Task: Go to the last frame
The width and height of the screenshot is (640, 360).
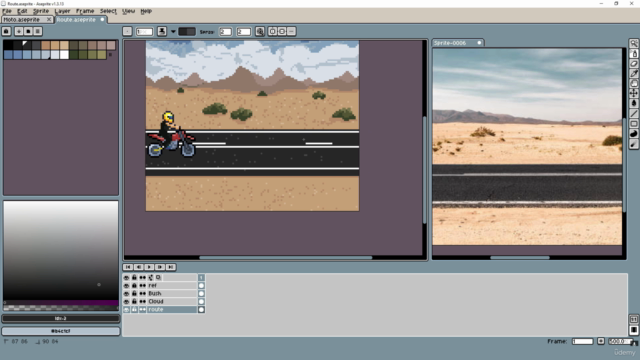Action: [x=171, y=267]
